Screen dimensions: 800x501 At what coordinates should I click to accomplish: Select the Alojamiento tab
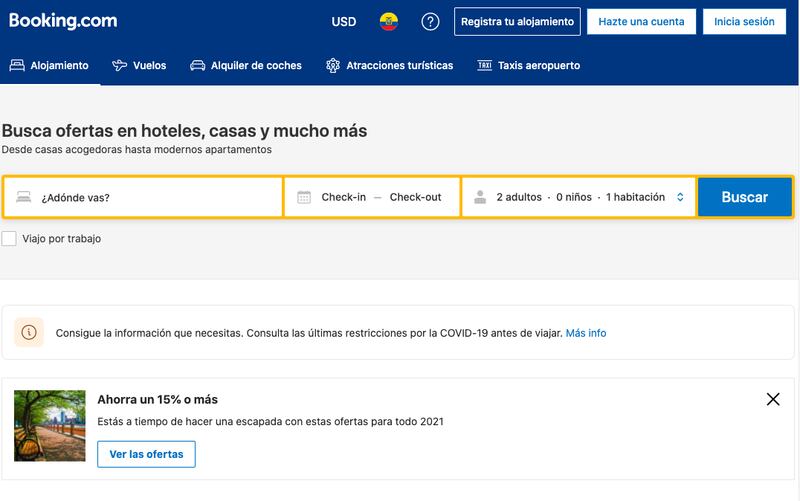point(49,65)
